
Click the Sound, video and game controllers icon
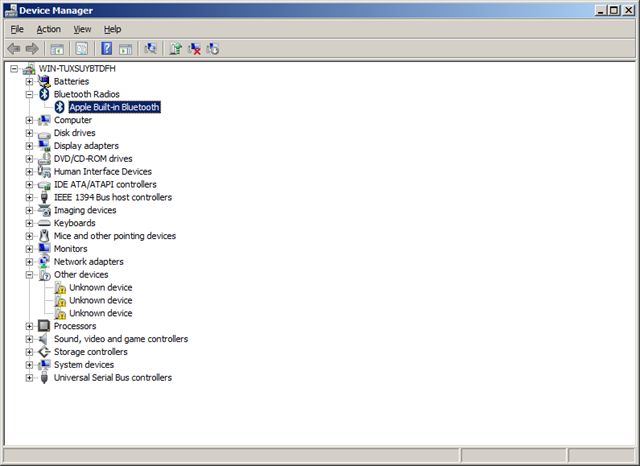tap(43, 339)
